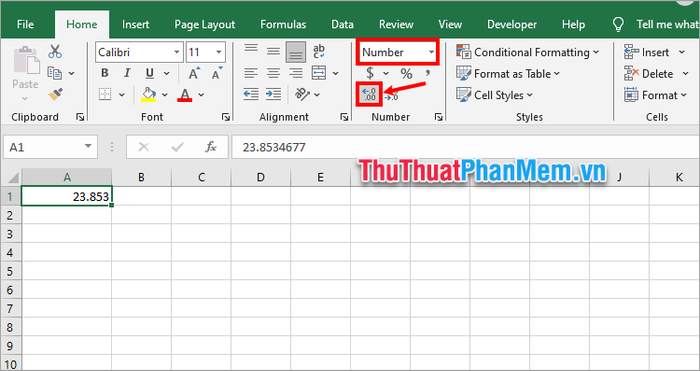Switch to Help tab
The image size is (700, 371).
point(573,24)
